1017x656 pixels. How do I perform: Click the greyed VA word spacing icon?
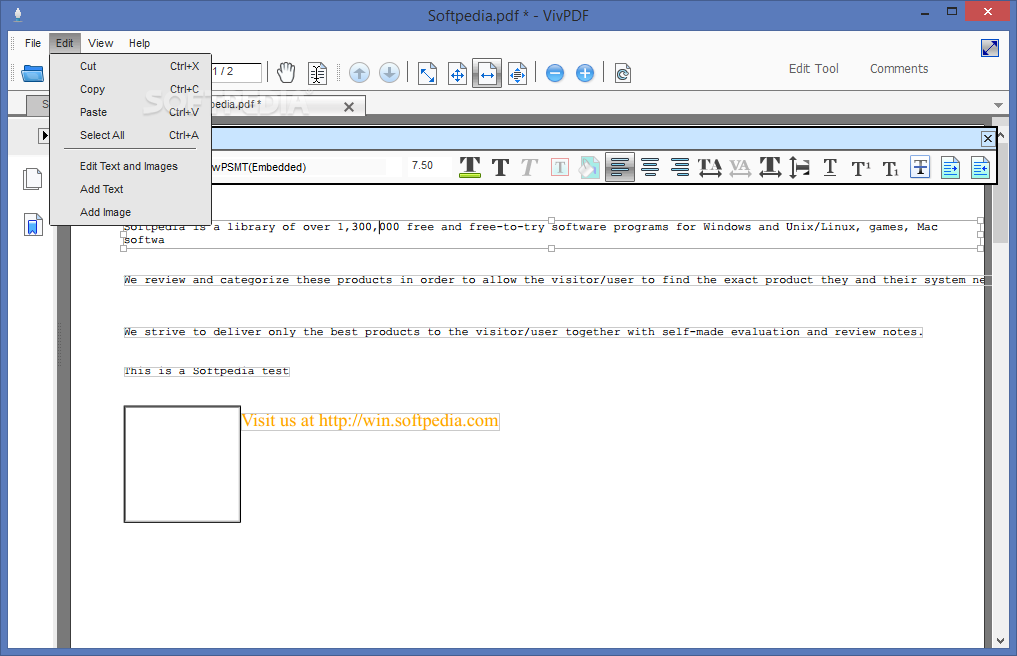[739, 167]
